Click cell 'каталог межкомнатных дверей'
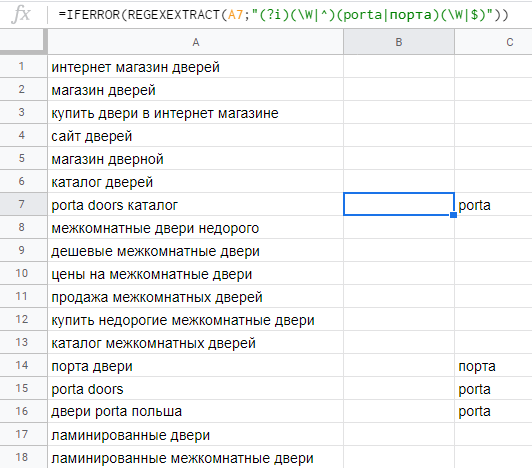Viewport: 532px width, 468px height. pyautogui.click(x=195, y=342)
